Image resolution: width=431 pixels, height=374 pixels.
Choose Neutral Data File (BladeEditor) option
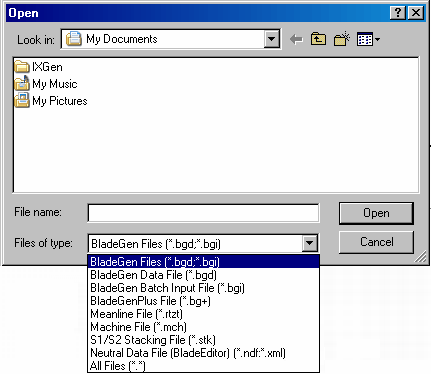[203, 353]
